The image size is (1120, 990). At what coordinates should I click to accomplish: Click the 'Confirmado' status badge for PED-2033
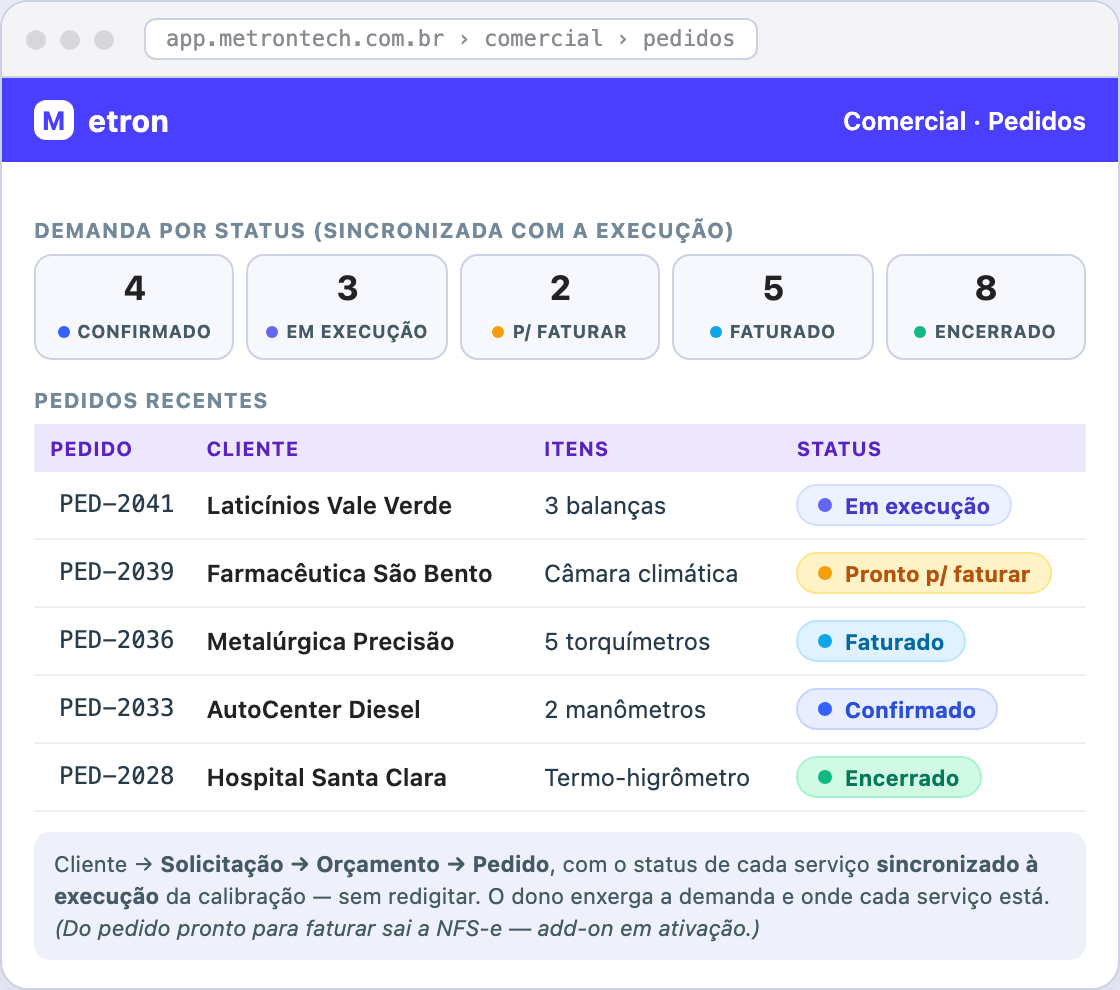896,709
